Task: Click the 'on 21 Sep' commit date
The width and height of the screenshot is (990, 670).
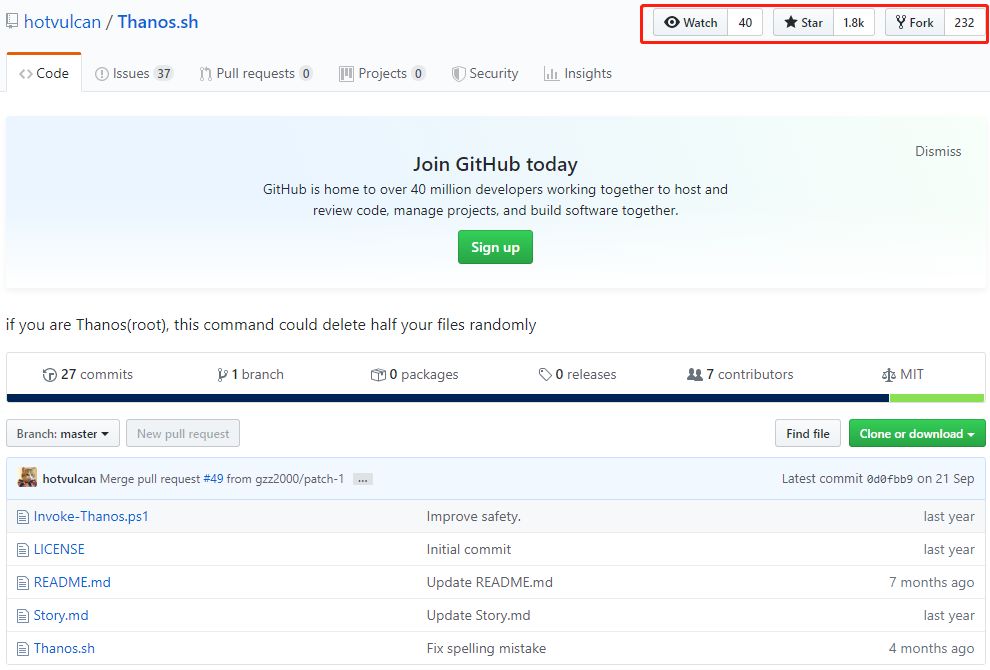Action: pyautogui.click(x=946, y=479)
